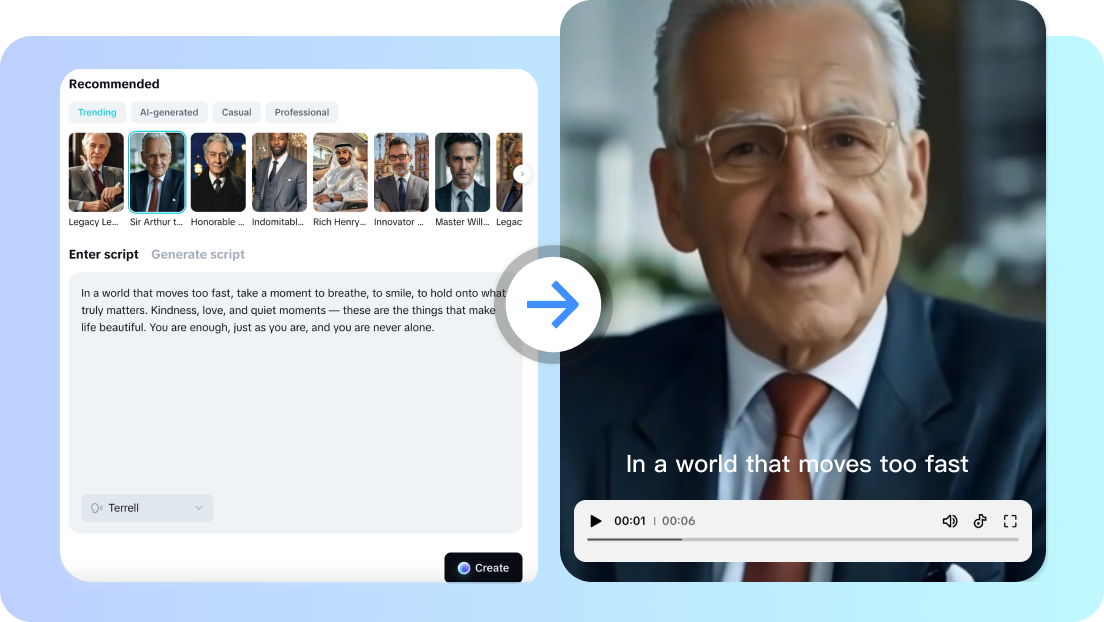
Task: Select the Casual filter tab
Action: pos(237,112)
